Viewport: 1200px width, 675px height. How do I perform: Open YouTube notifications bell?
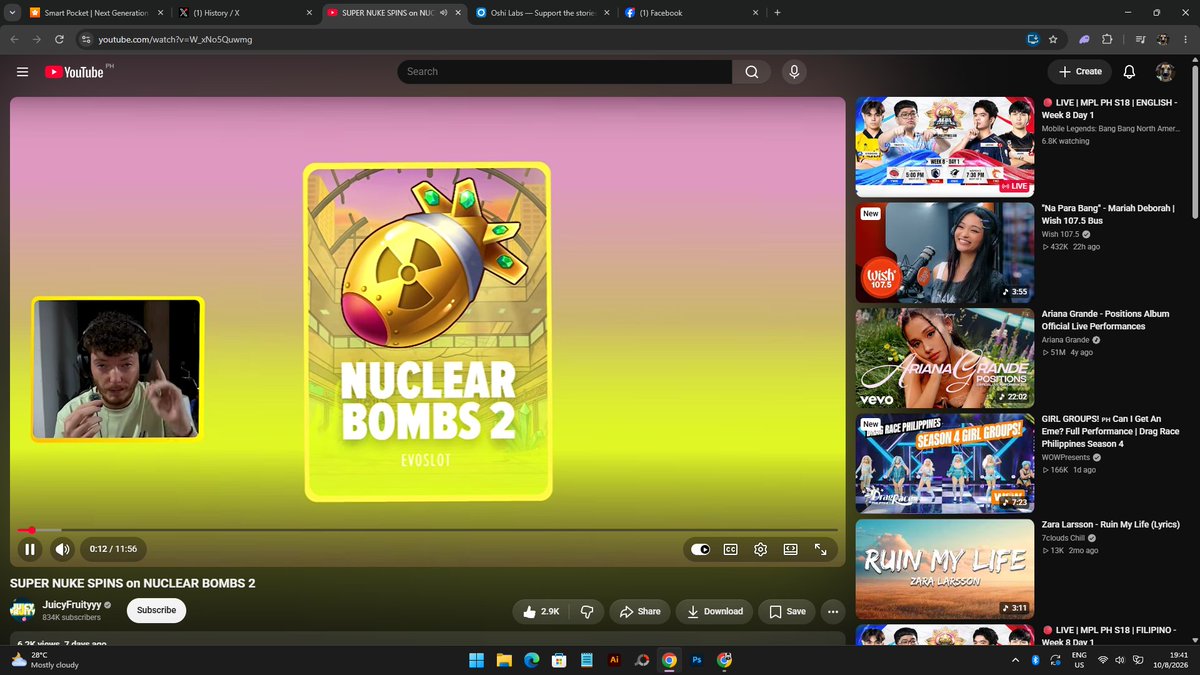coord(1129,72)
